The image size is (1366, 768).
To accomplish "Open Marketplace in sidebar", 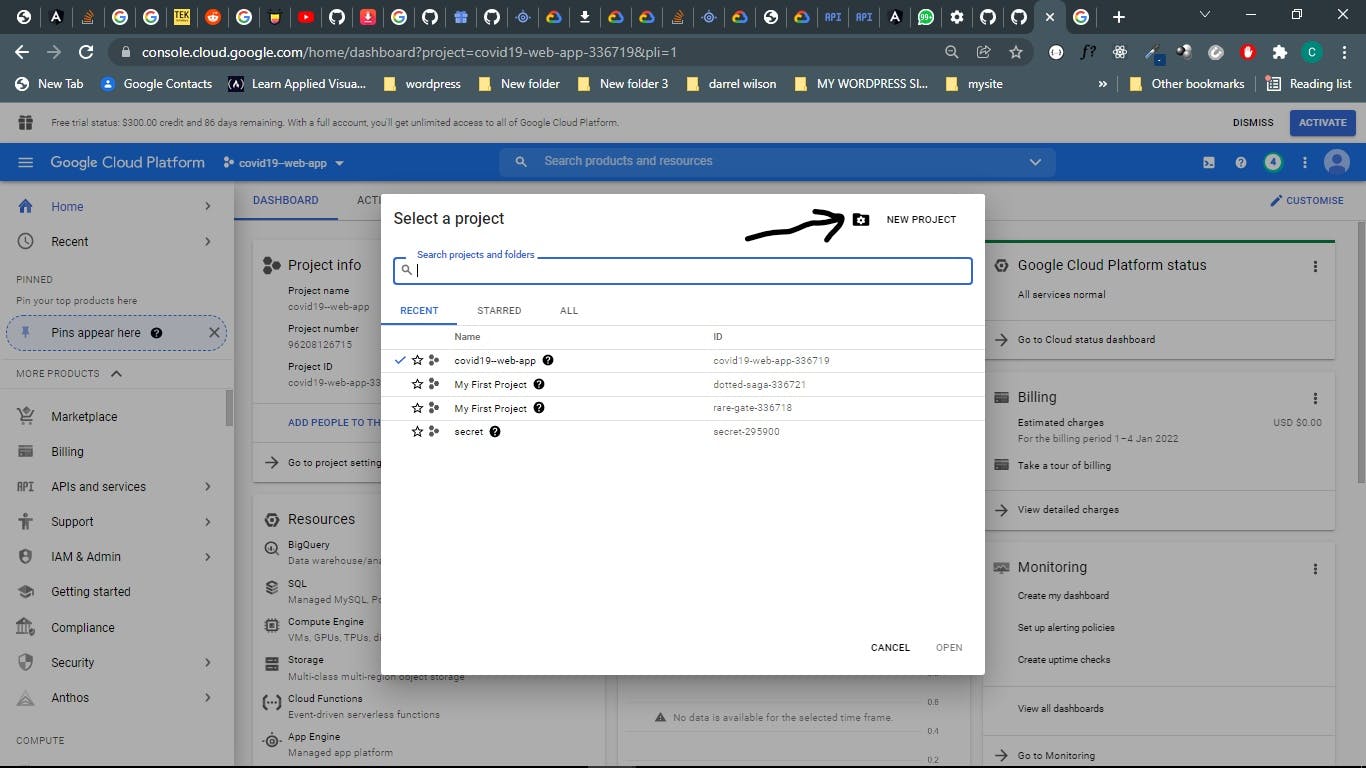I will 84,416.
